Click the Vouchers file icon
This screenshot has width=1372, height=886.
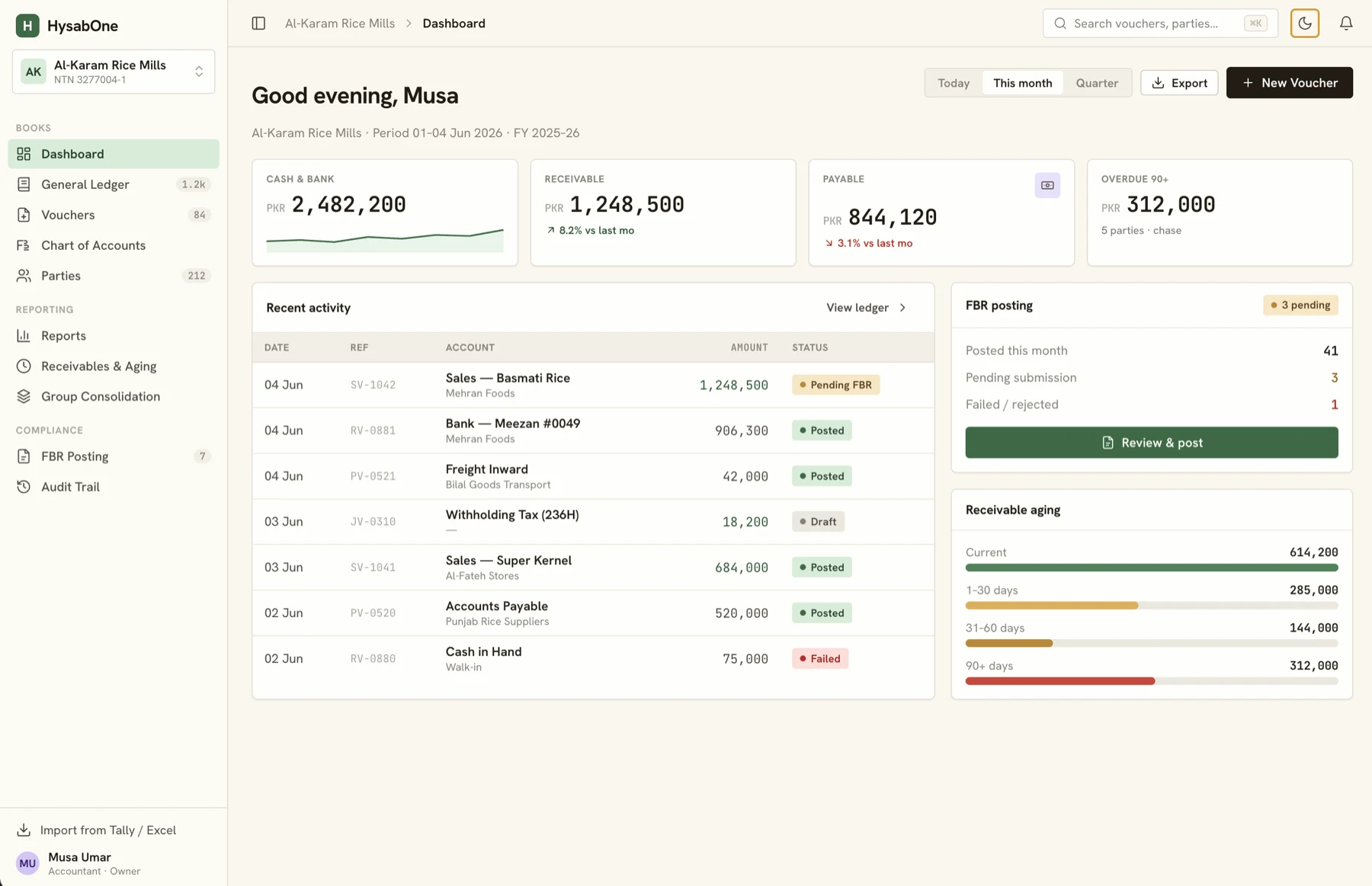pyautogui.click(x=24, y=215)
